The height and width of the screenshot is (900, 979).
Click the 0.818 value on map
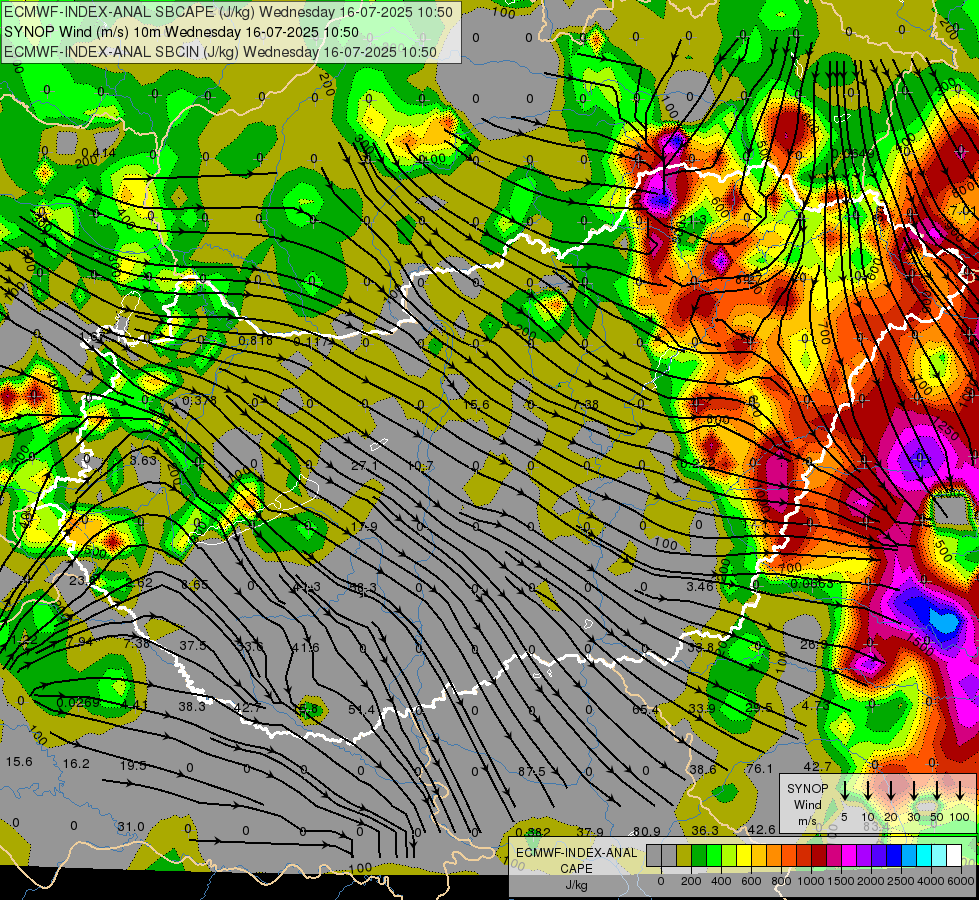coord(255,340)
